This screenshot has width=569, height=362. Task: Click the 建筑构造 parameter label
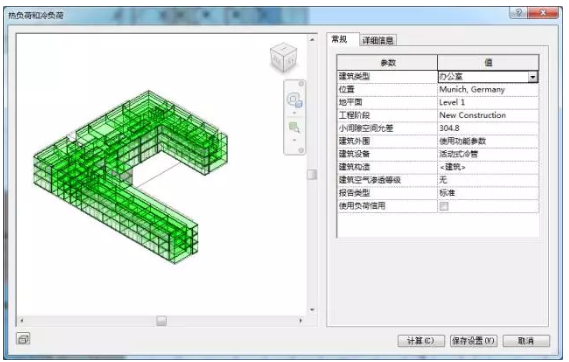click(x=354, y=167)
